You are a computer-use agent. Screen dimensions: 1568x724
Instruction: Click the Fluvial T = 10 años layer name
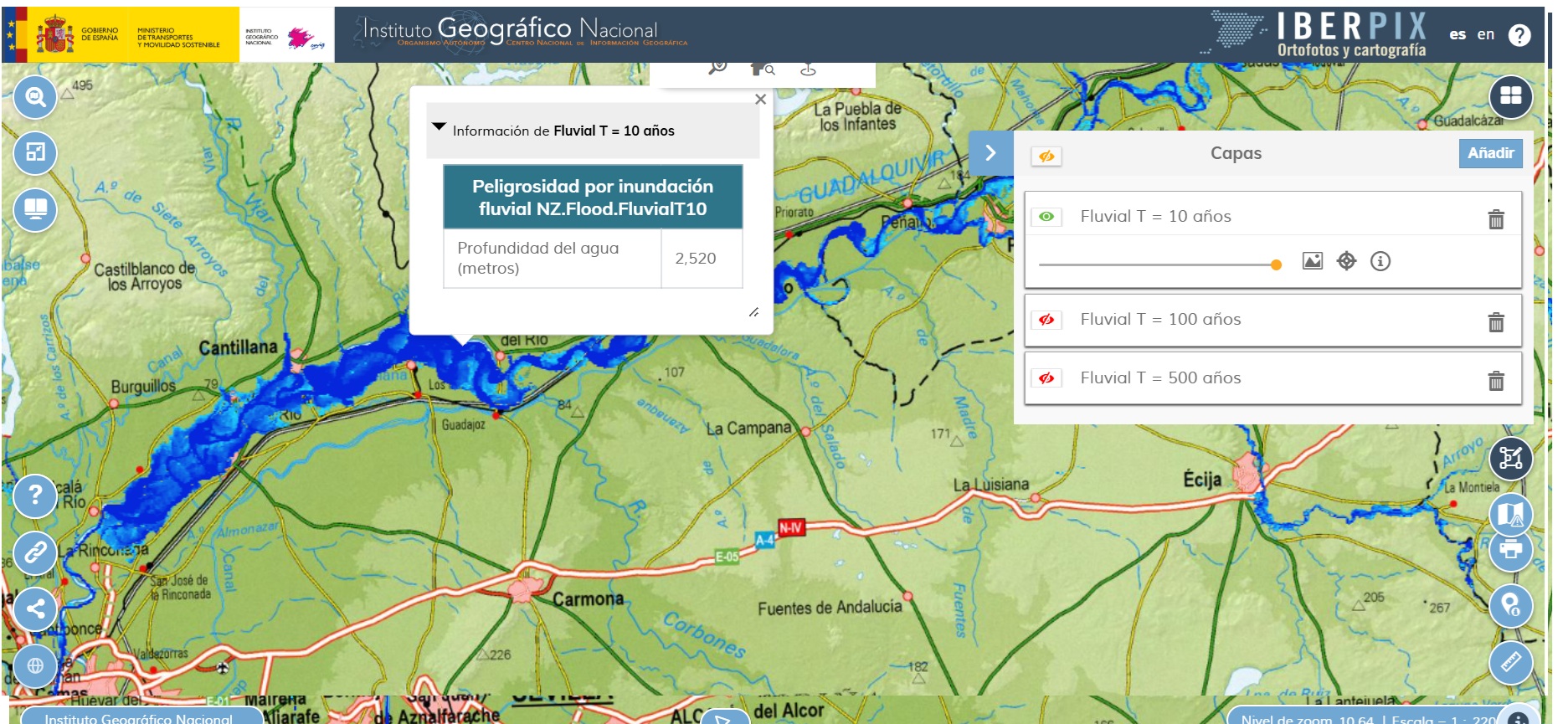click(x=1155, y=216)
